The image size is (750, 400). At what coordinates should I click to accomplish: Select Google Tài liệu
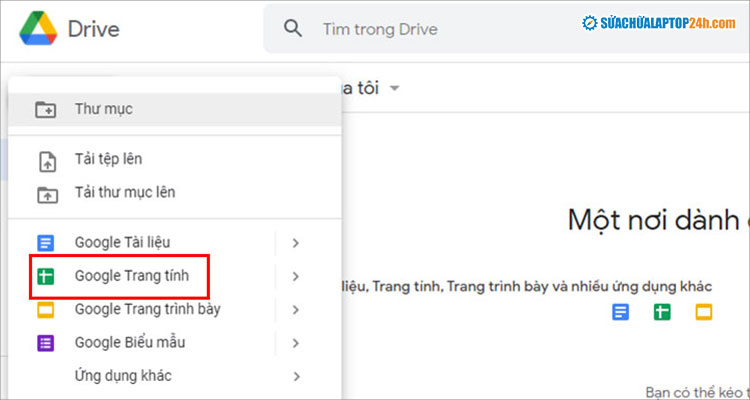(x=122, y=243)
